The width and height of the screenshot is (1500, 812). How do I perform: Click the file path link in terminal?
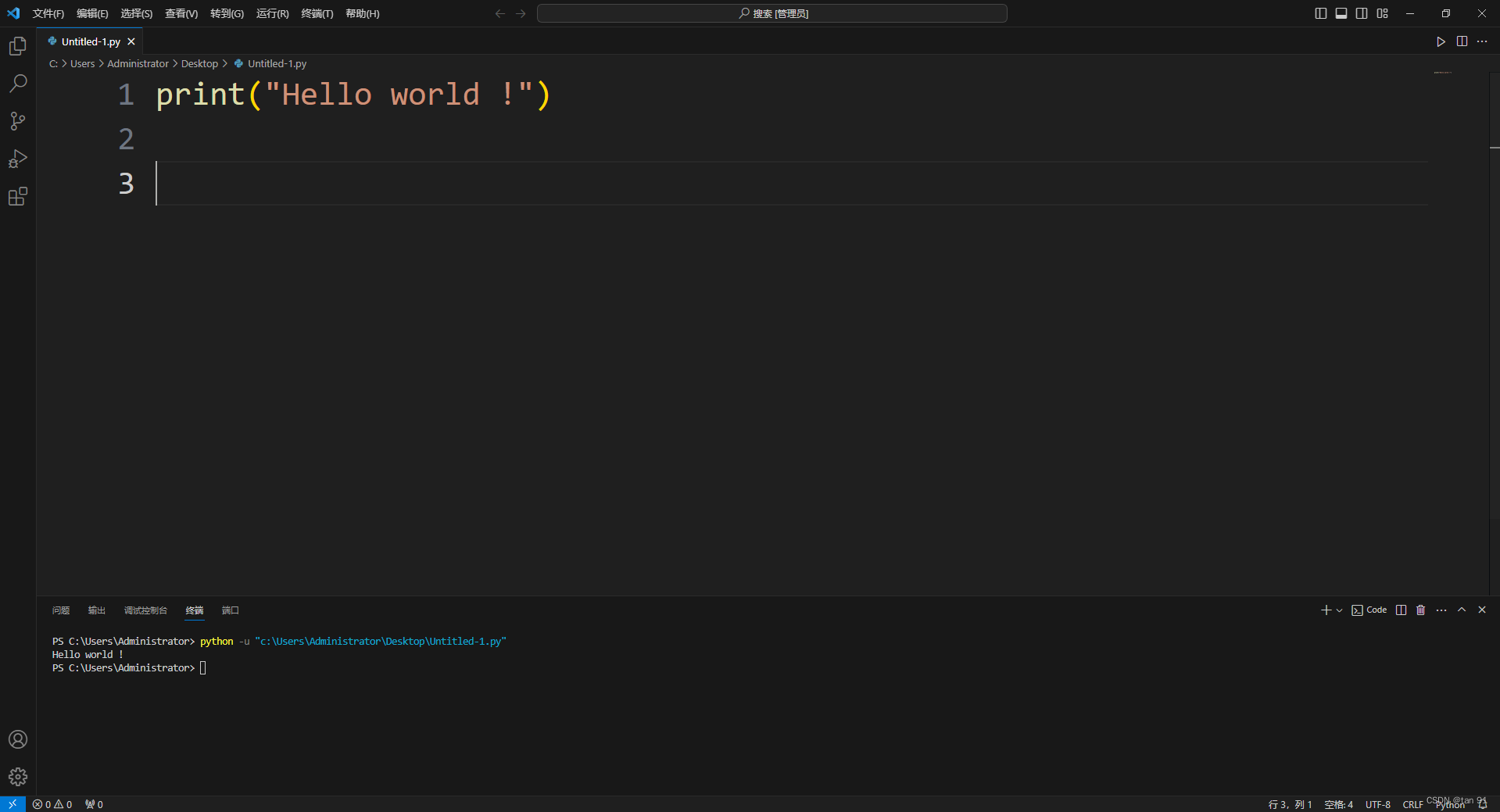tap(381, 642)
